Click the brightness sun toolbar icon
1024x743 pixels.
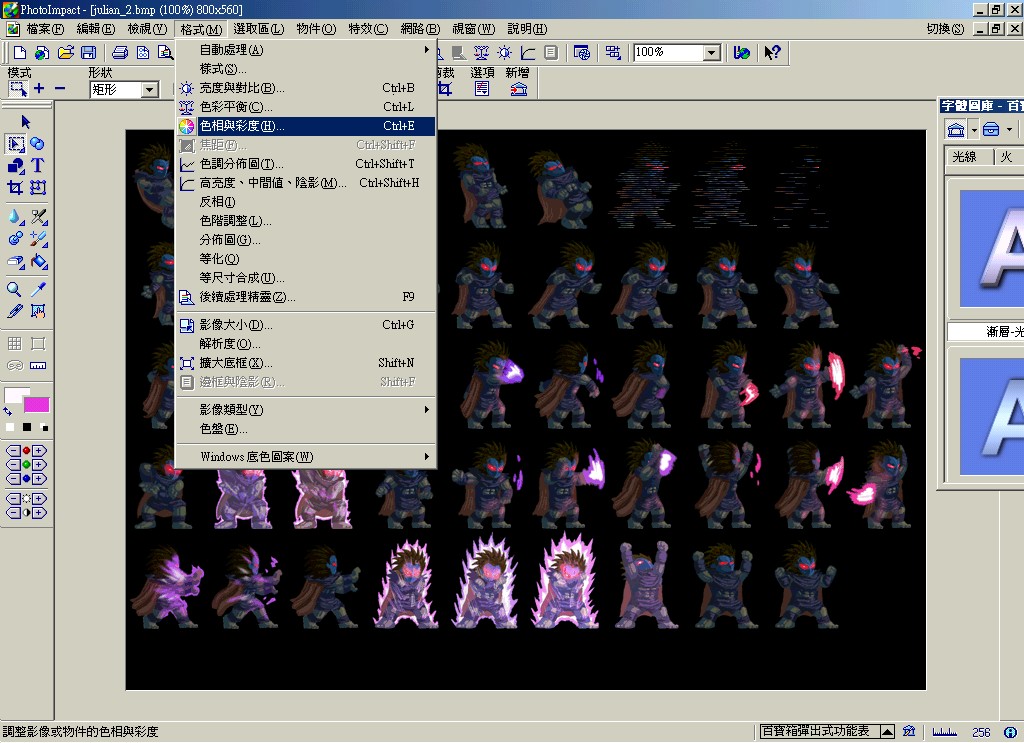click(x=505, y=53)
